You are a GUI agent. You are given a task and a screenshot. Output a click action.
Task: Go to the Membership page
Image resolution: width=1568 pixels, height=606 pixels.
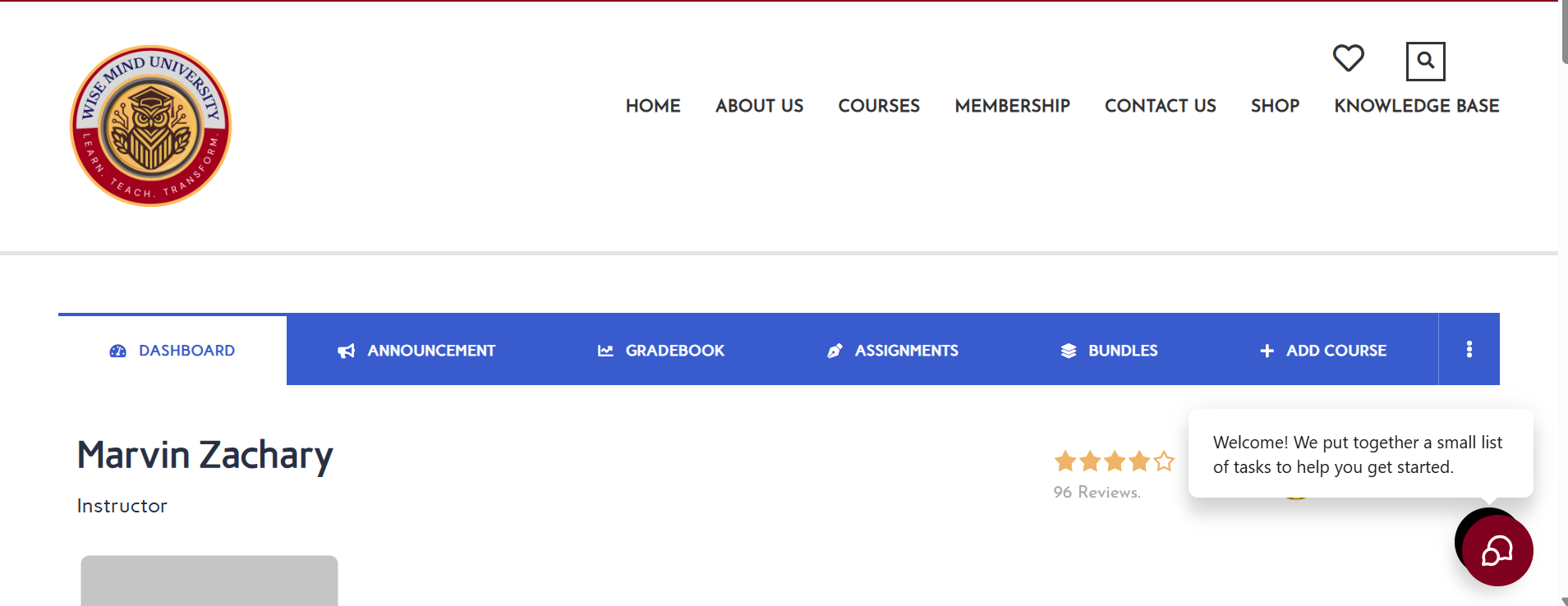coord(1012,106)
